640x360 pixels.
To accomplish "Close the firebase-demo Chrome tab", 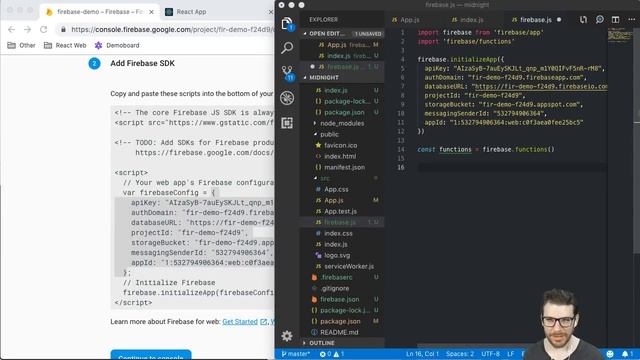I will 151,12.
